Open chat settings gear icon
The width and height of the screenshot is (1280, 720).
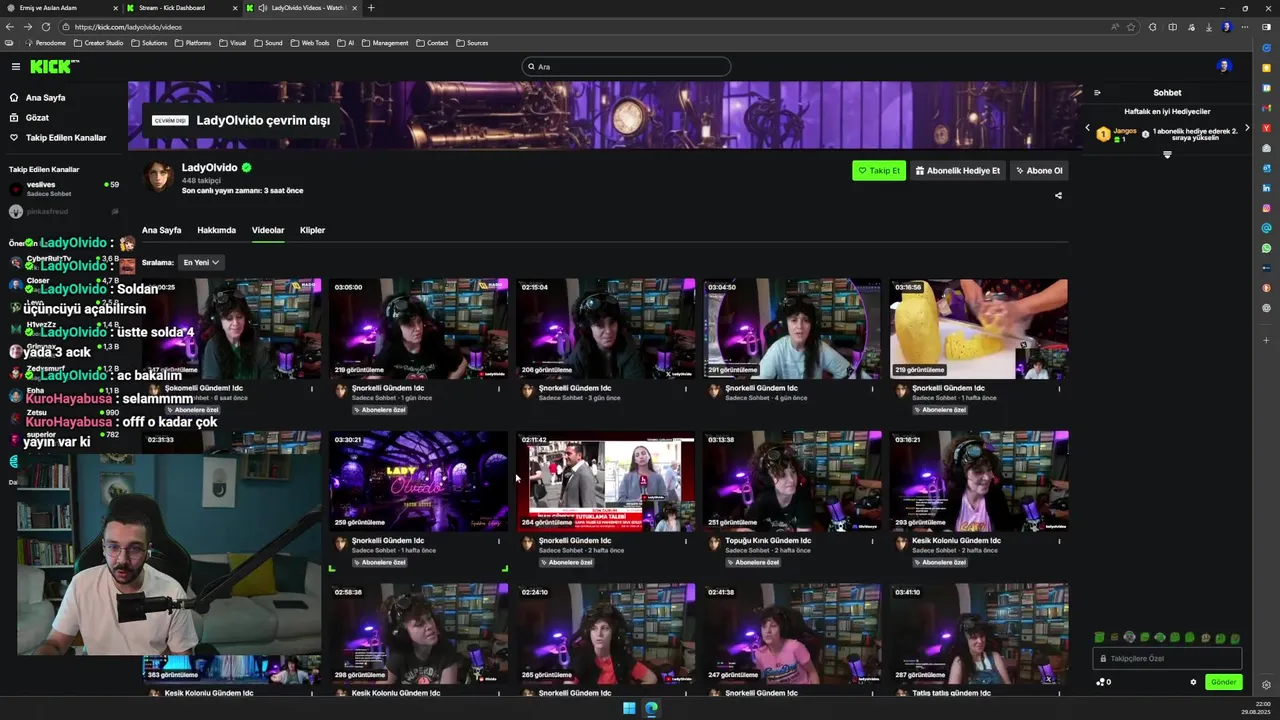pos(1193,682)
